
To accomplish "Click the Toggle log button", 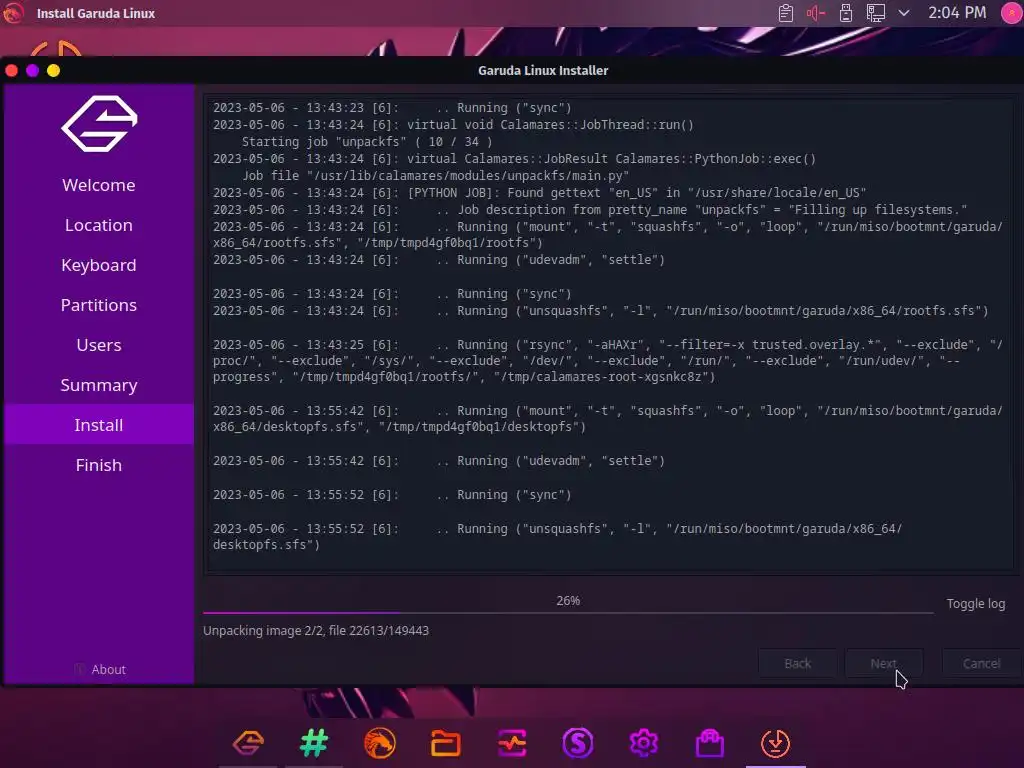I will (976, 603).
